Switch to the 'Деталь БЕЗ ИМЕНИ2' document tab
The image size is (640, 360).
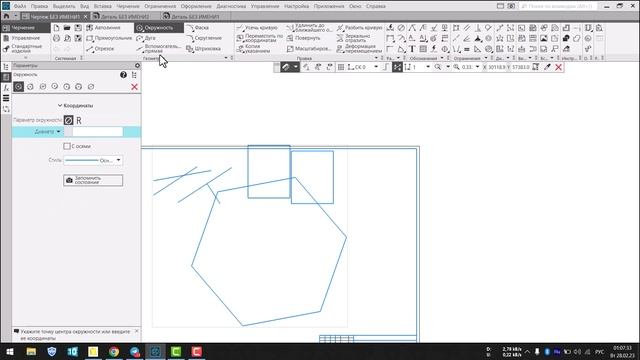124,16
